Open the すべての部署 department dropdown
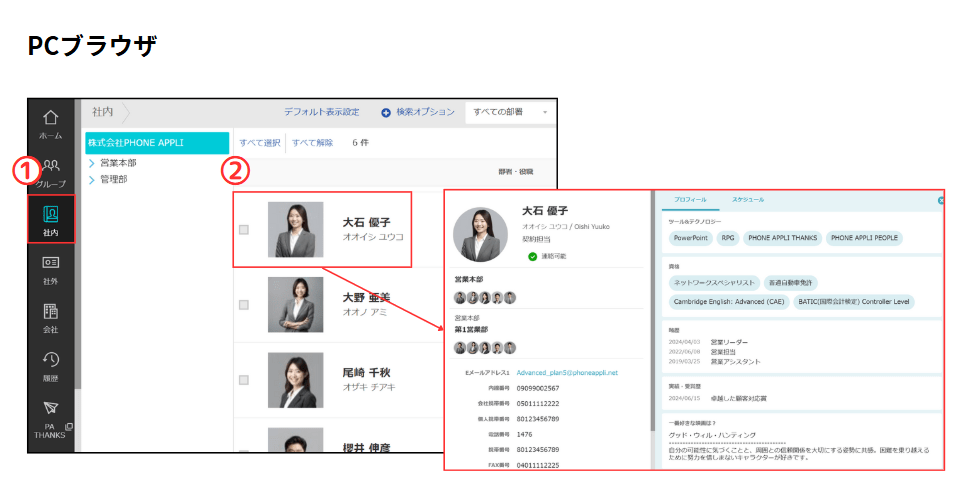The image size is (955, 477). (510, 113)
